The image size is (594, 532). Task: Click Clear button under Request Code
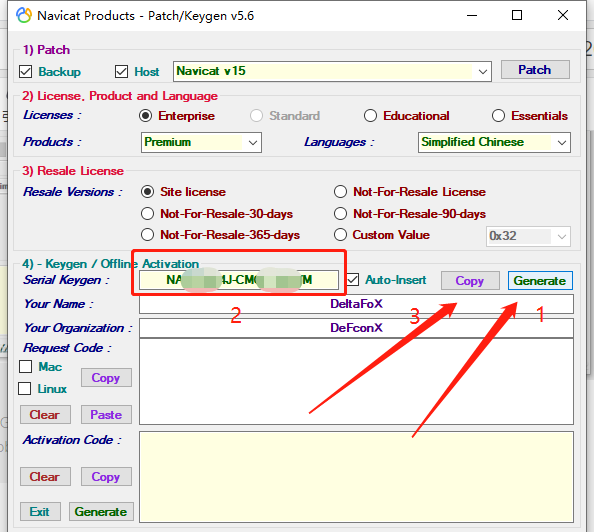(x=45, y=415)
